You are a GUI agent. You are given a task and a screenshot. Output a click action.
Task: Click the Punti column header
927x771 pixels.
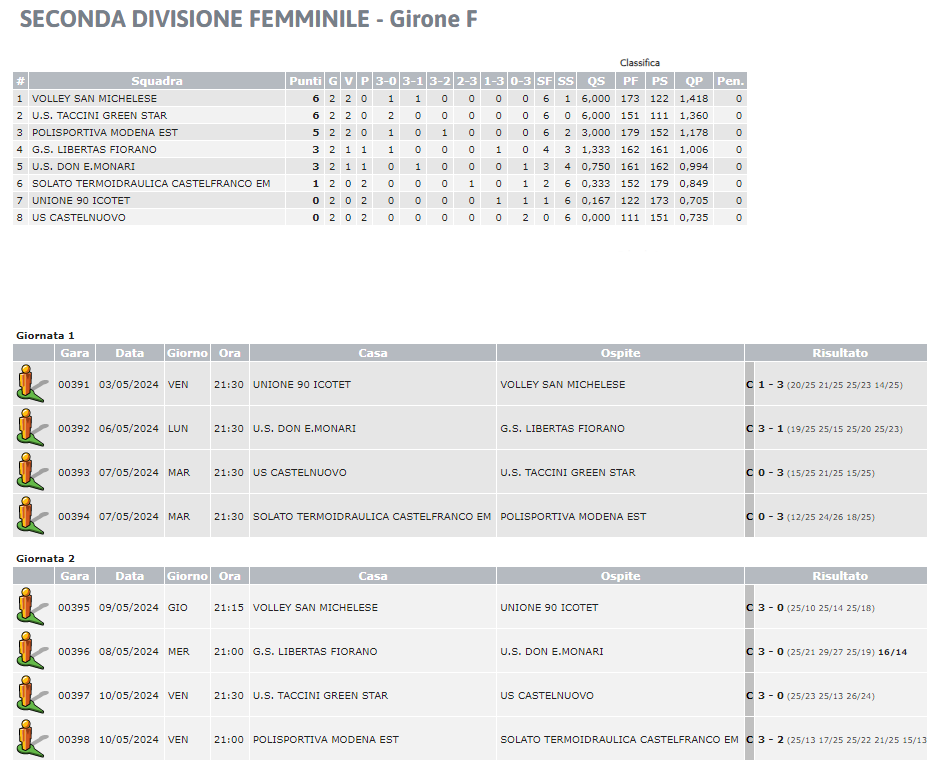coord(305,81)
